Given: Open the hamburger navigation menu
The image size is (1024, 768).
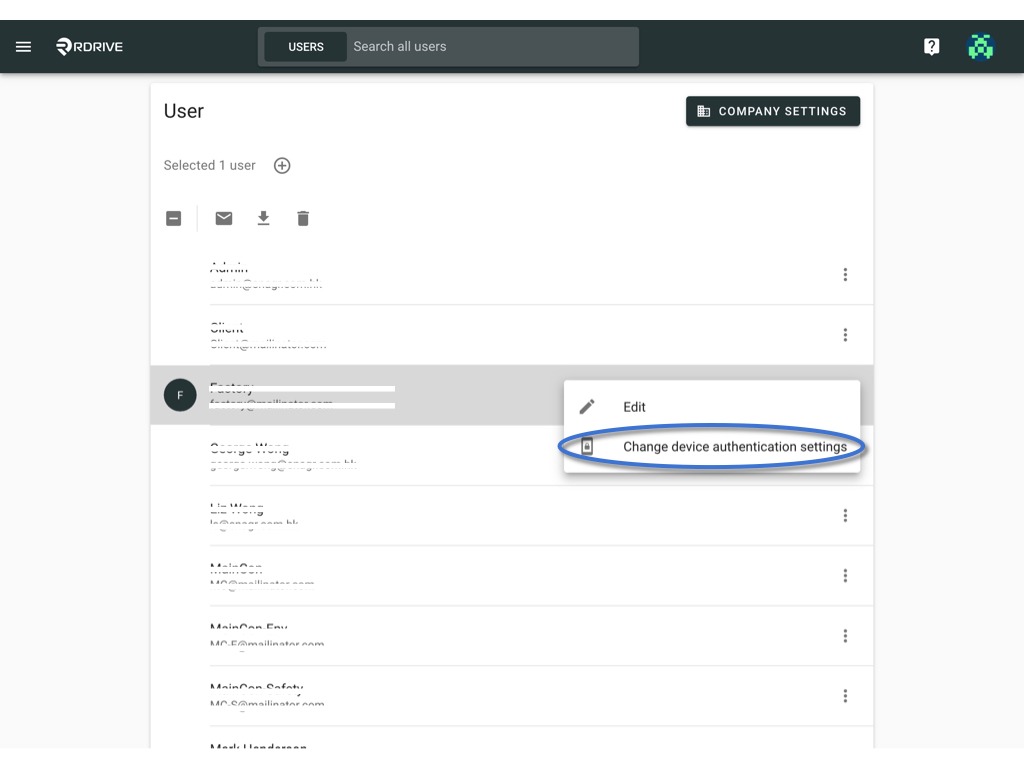Looking at the screenshot, I should (24, 46).
